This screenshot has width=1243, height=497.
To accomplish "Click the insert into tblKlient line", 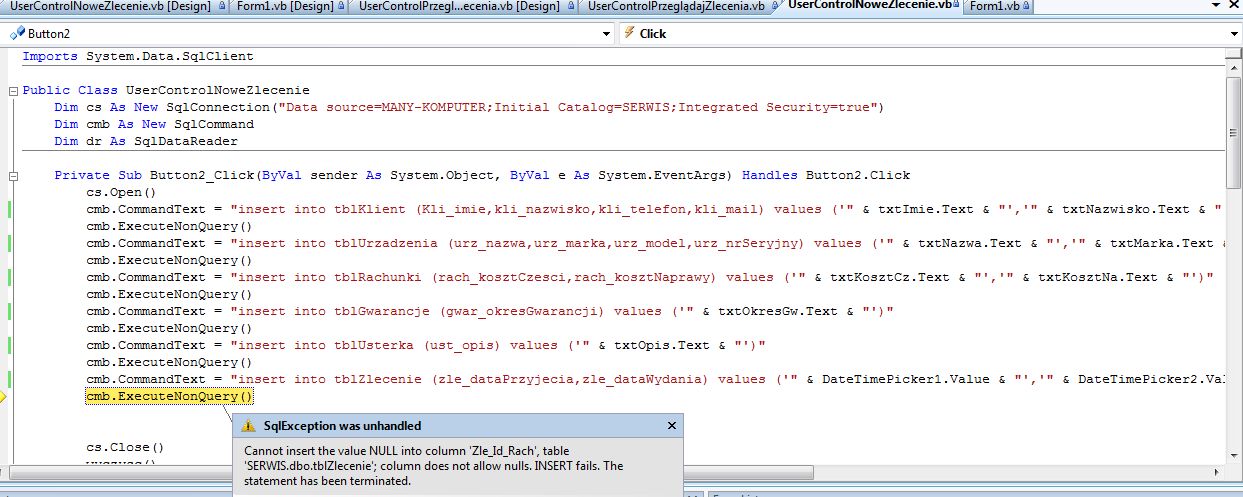I will pyautogui.click(x=655, y=209).
